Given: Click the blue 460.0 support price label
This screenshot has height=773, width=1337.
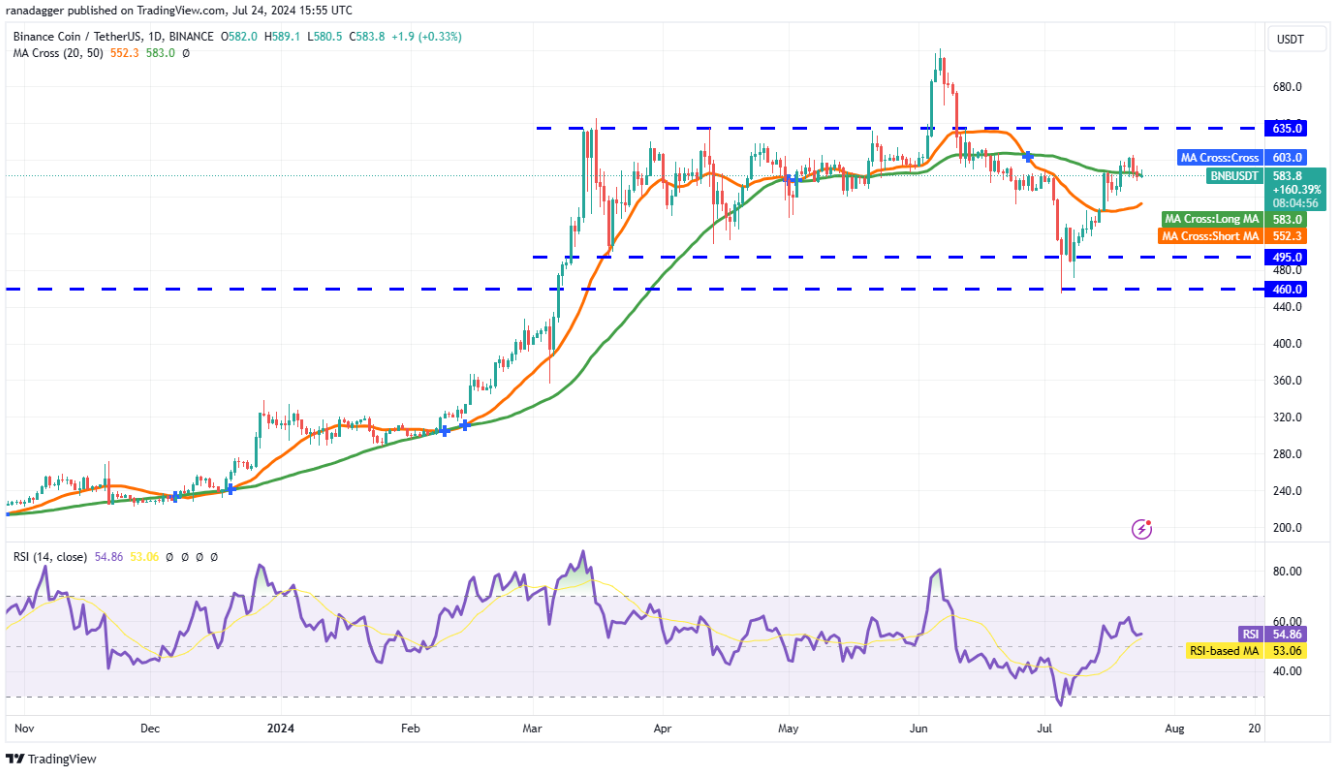Looking at the screenshot, I should point(1287,289).
